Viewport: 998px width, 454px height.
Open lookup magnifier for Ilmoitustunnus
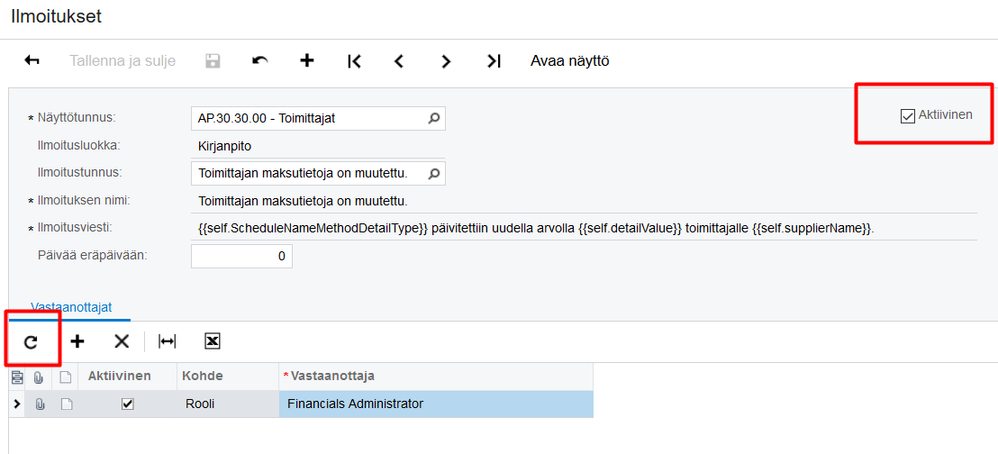click(x=434, y=173)
